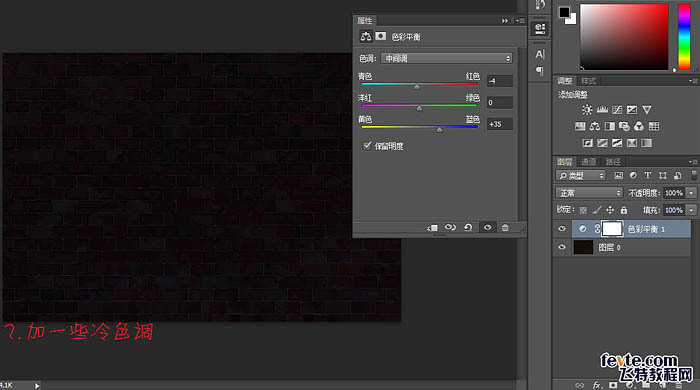Image resolution: width=700 pixels, height=390 pixels.
Task: View the previous adjustment state
Action: coord(450,228)
